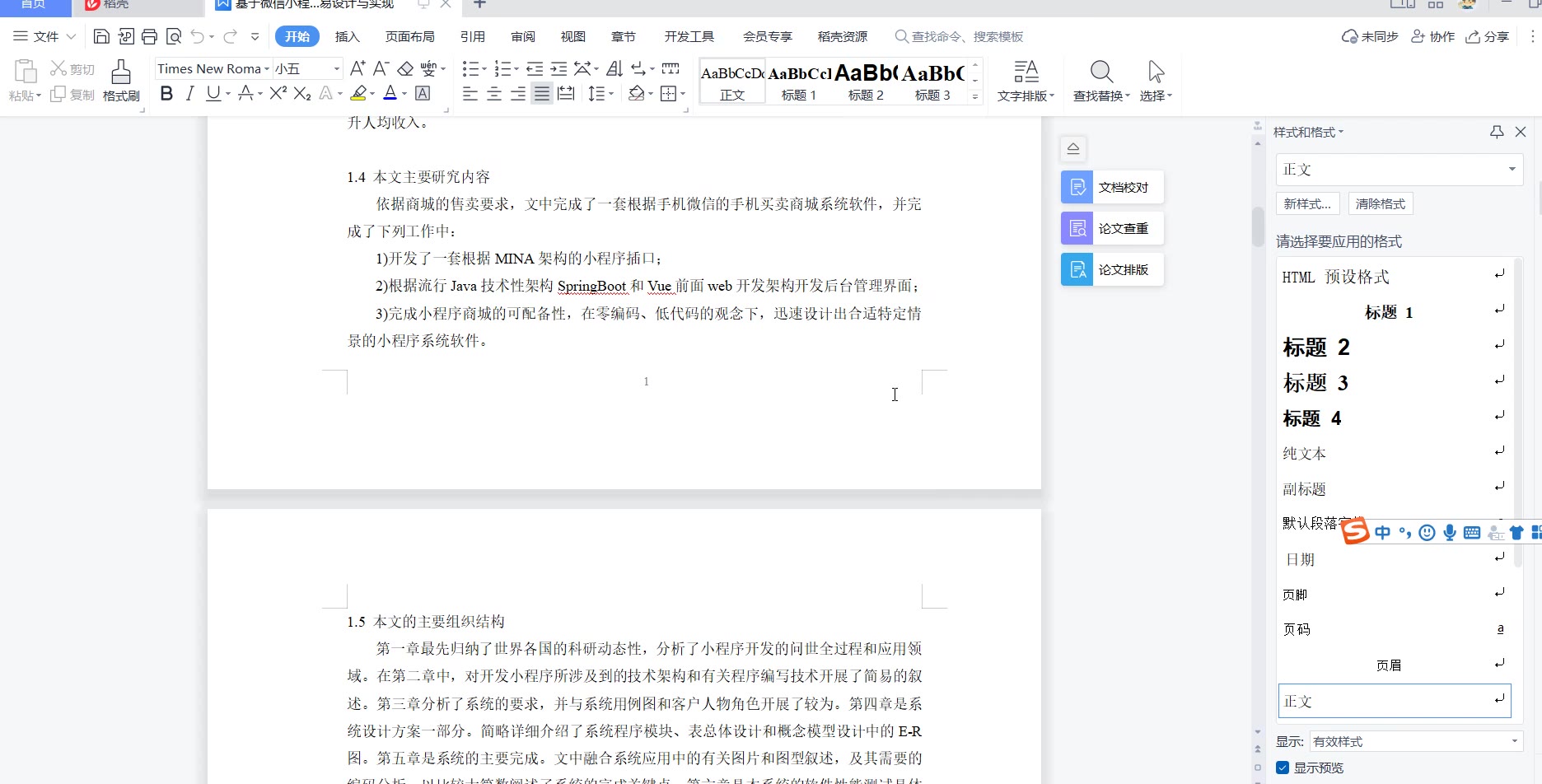Toggle justify paragraph alignment
This screenshot has width=1542, height=784.
(541, 94)
